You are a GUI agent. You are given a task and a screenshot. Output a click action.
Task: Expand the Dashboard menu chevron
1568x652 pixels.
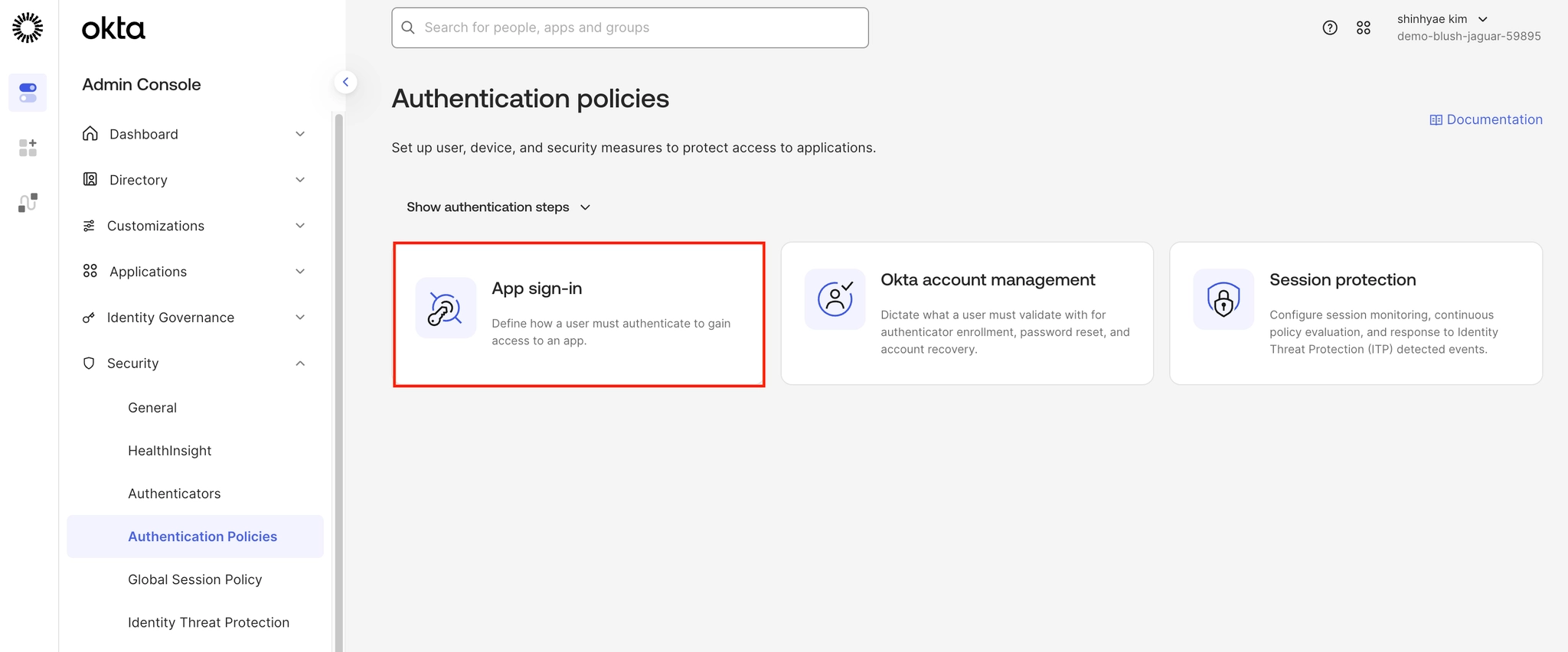coord(300,134)
